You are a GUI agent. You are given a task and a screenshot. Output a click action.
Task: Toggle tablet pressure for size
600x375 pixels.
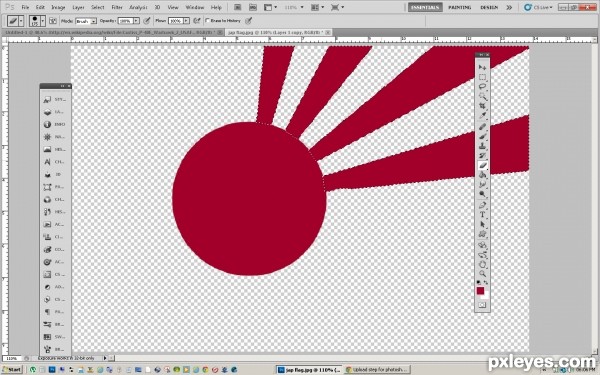coord(249,21)
